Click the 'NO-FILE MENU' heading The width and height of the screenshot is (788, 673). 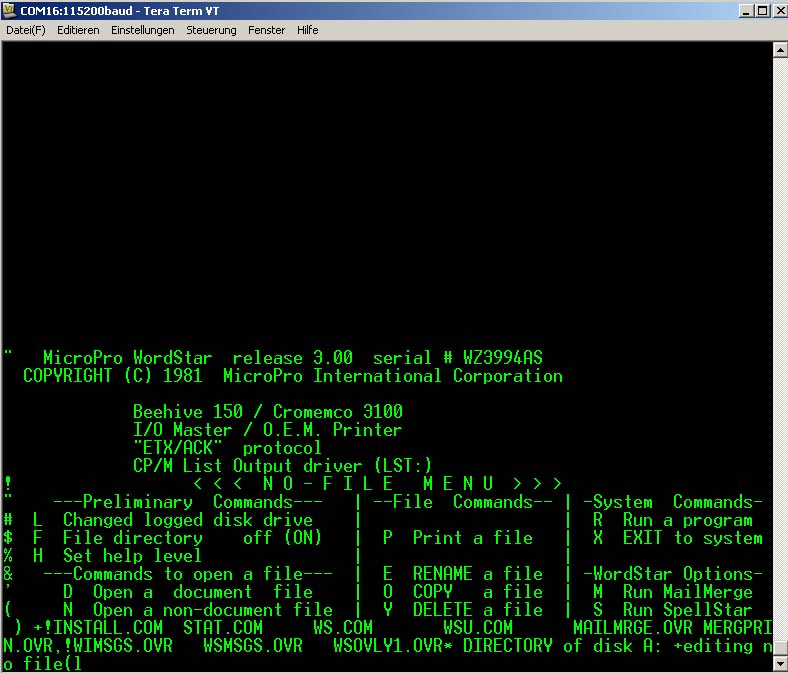[x=378, y=484]
